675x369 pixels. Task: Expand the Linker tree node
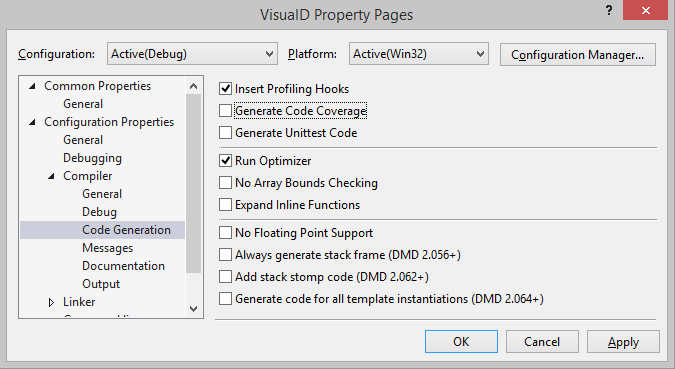point(51,302)
